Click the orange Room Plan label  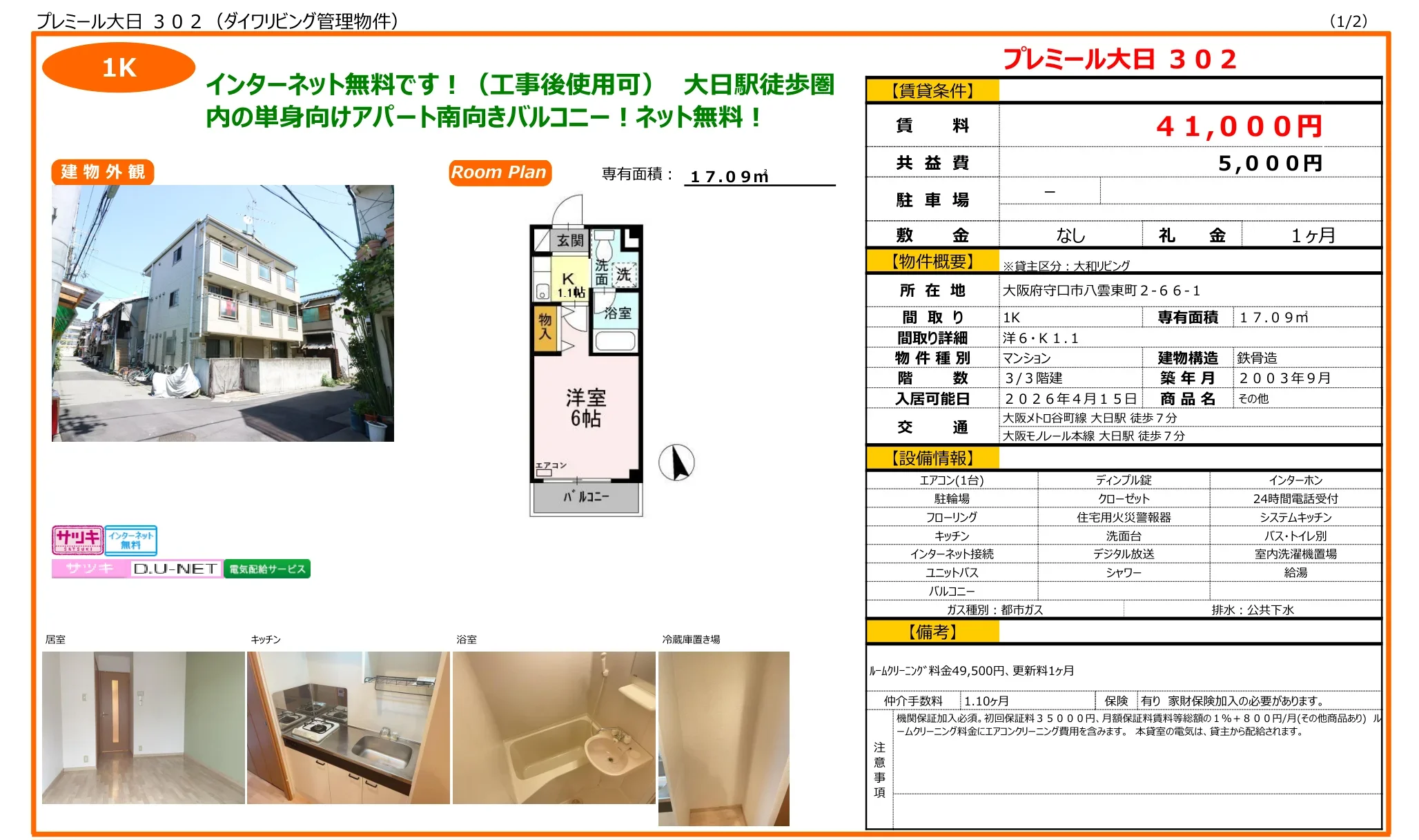click(x=499, y=173)
